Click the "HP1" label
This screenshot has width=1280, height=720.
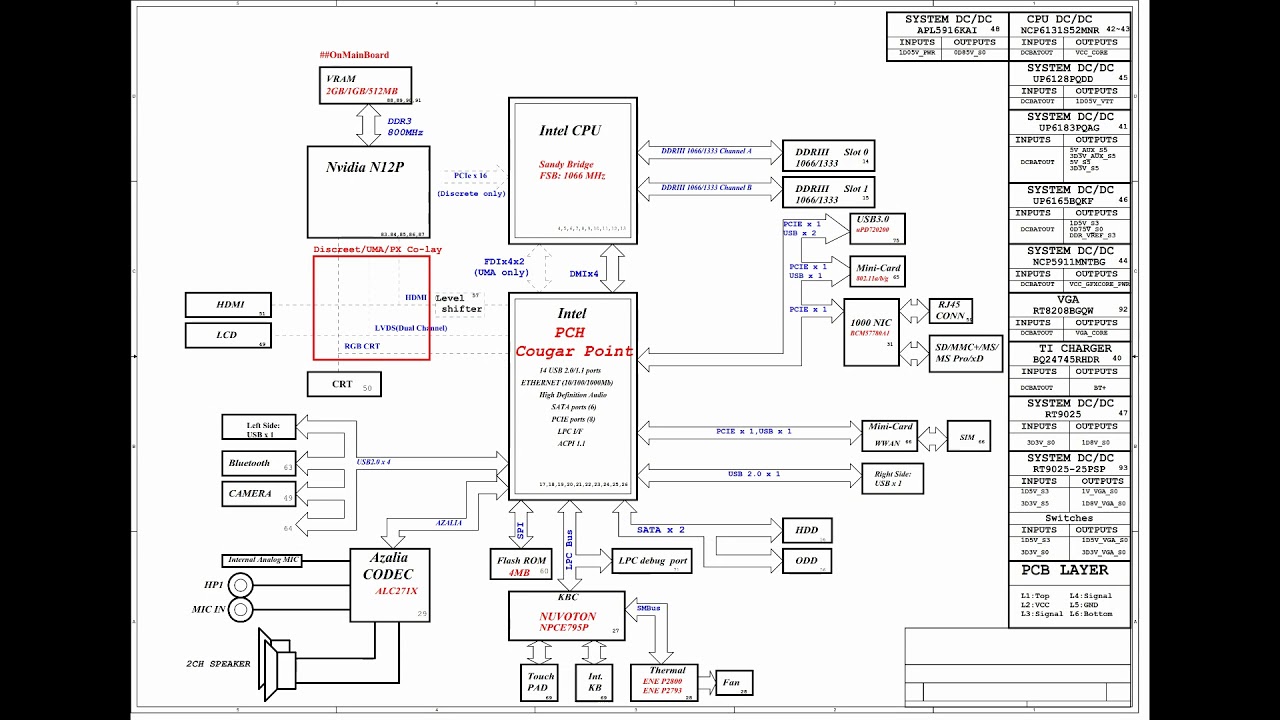213,585
